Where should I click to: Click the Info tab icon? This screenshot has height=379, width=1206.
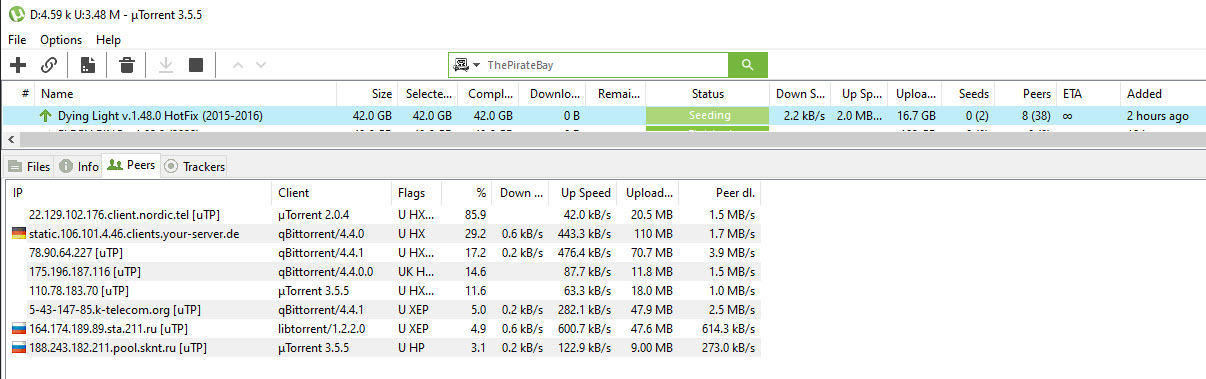[66, 167]
